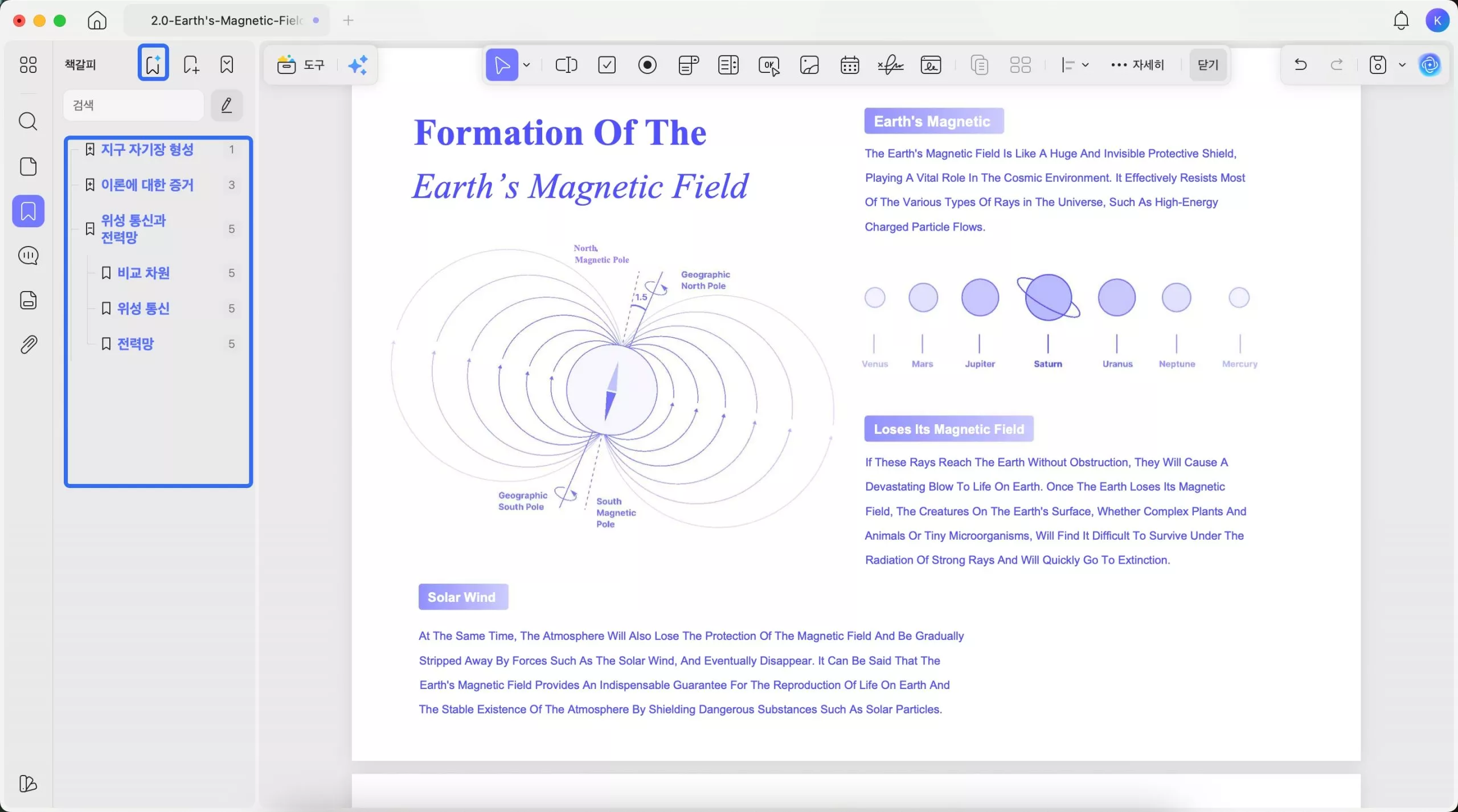Screen dimensions: 1458x812
Task: Open the 도구 tools button
Action: pos(301,65)
